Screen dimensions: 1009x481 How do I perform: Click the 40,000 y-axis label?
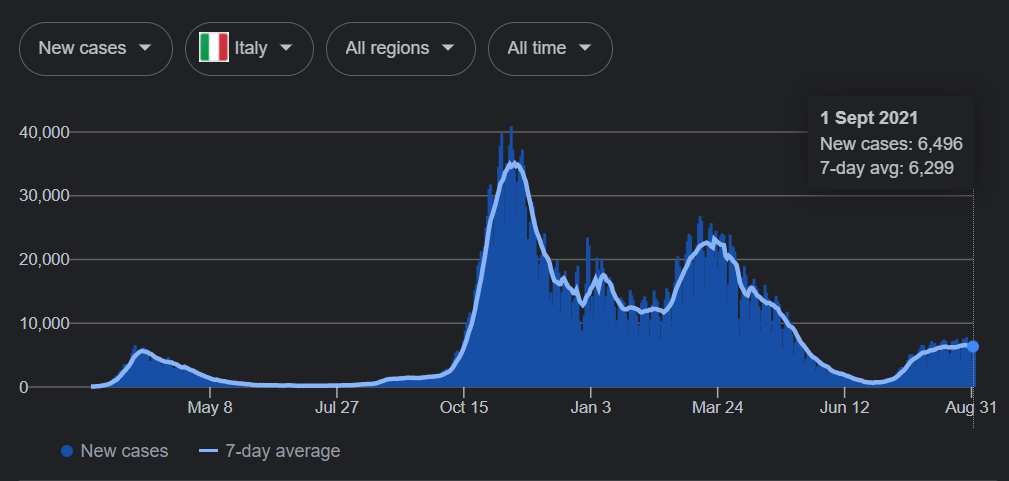pyautogui.click(x=42, y=132)
